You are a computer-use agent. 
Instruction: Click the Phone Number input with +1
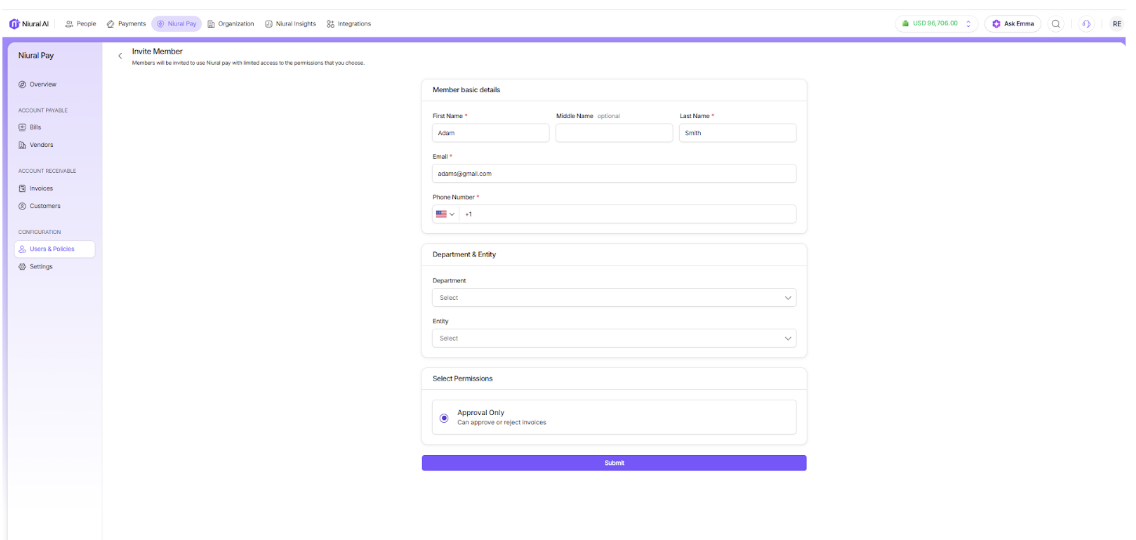[x=627, y=214]
